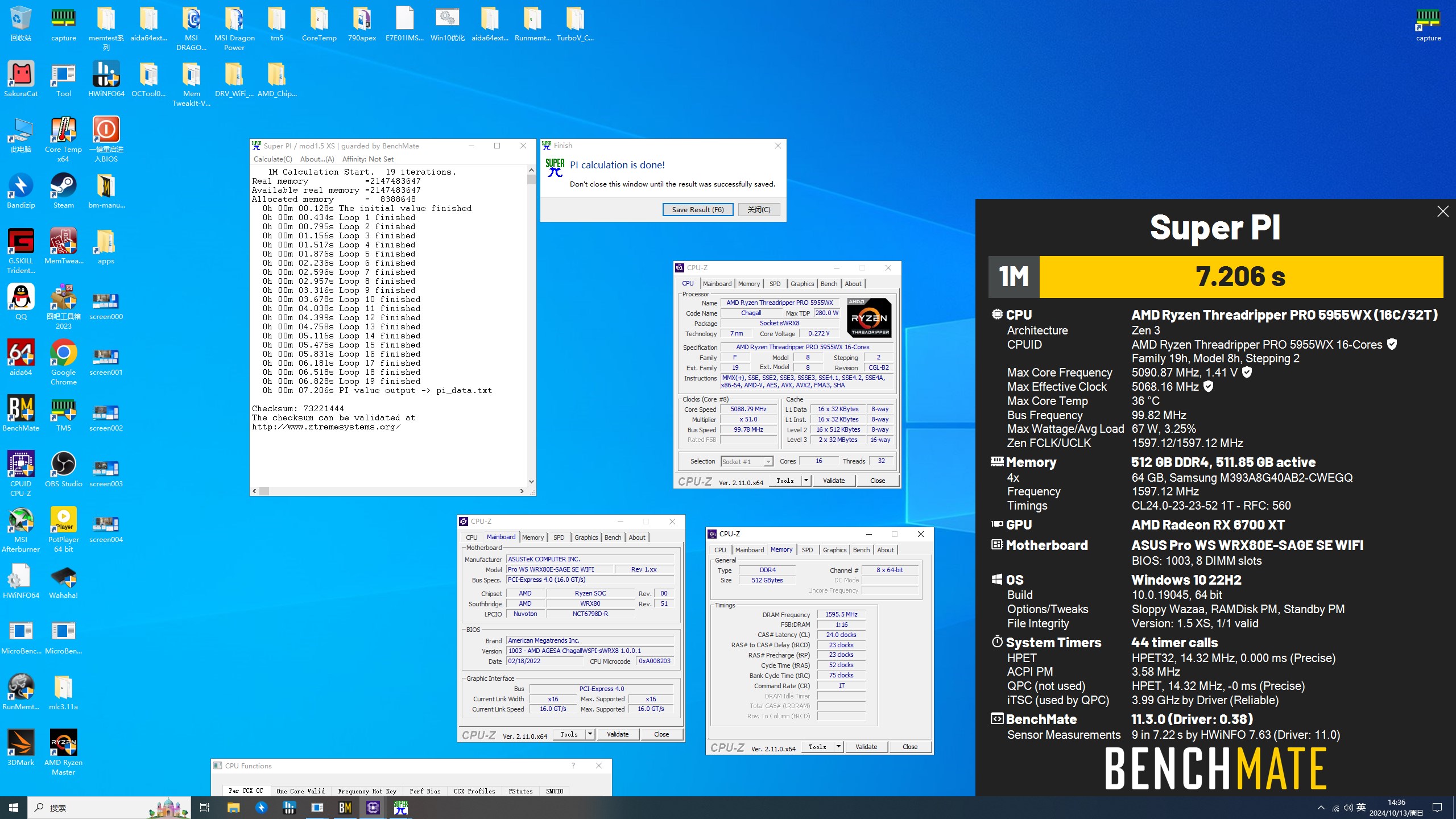Open CCX Profiles tab in CPU Functions
The height and width of the screenshot is (819, 1456).
(x=474, y=791)
